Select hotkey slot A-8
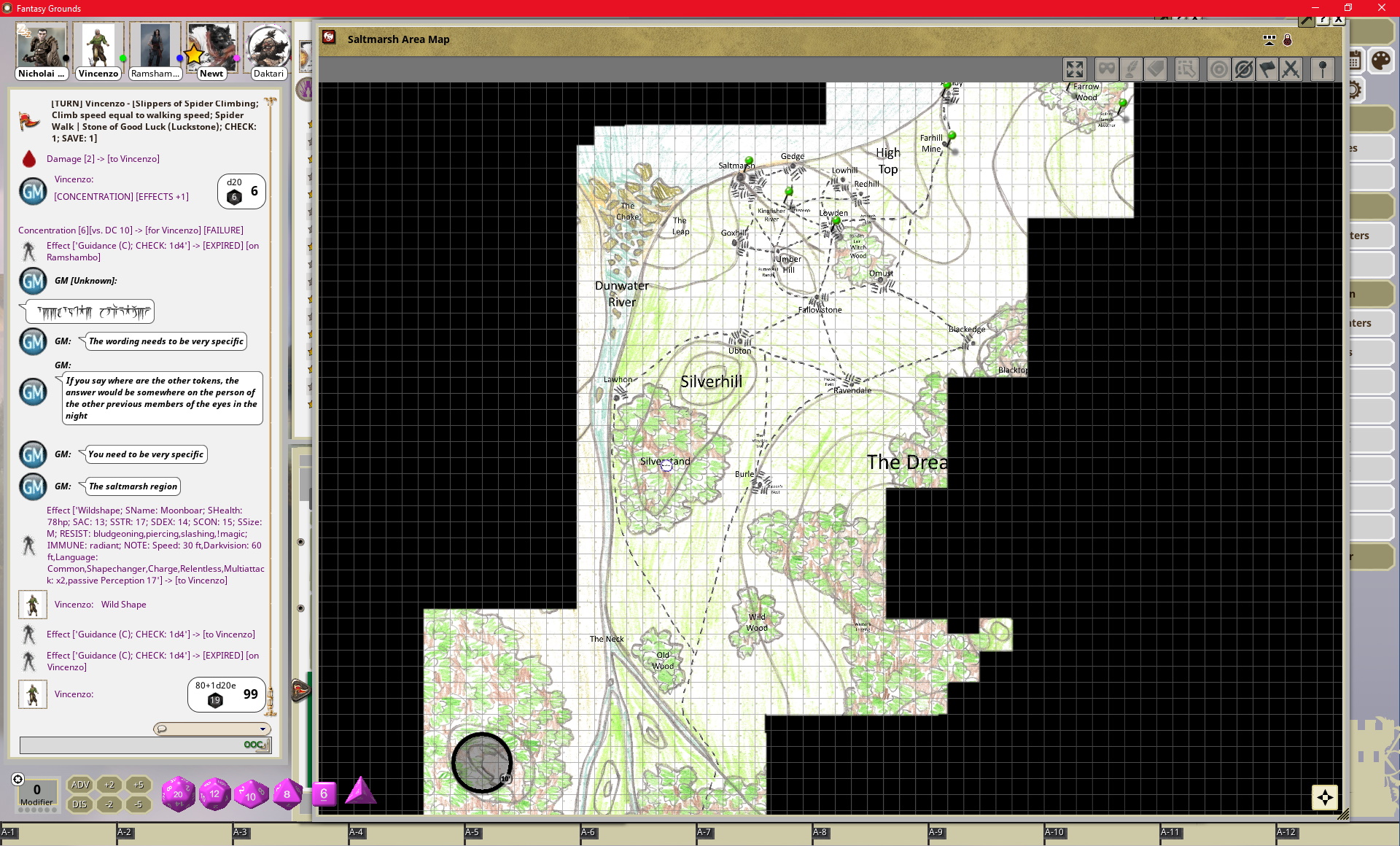This screenshot has height=846, width=1400. [869, 834]
